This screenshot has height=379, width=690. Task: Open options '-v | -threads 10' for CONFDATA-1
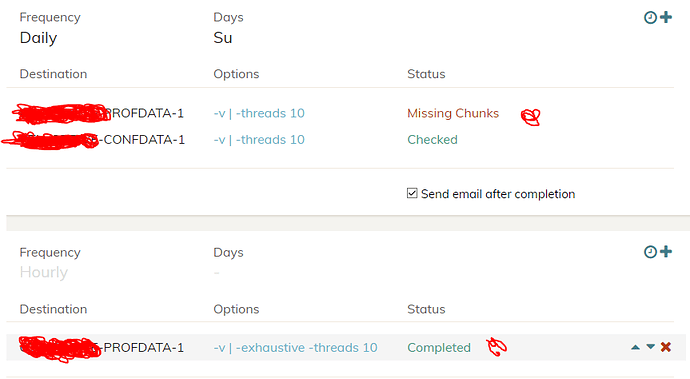point(259,140)
